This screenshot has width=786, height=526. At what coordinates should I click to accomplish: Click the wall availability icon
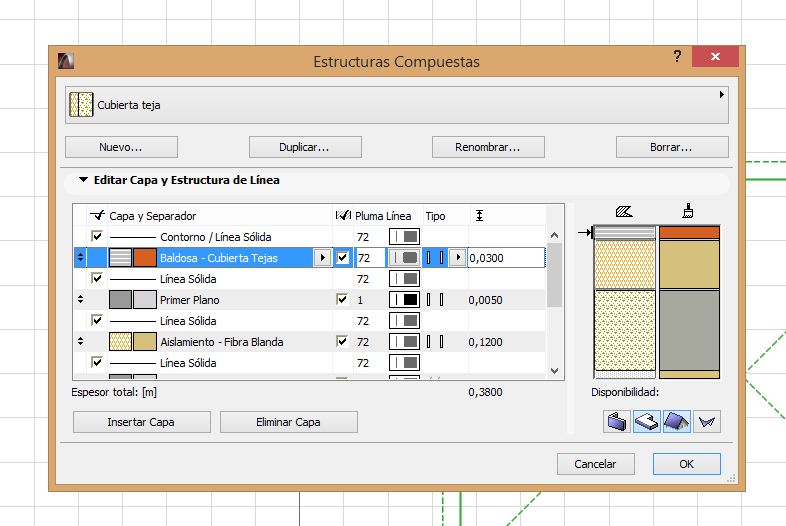pyautogui.click(x=616, y=422)
